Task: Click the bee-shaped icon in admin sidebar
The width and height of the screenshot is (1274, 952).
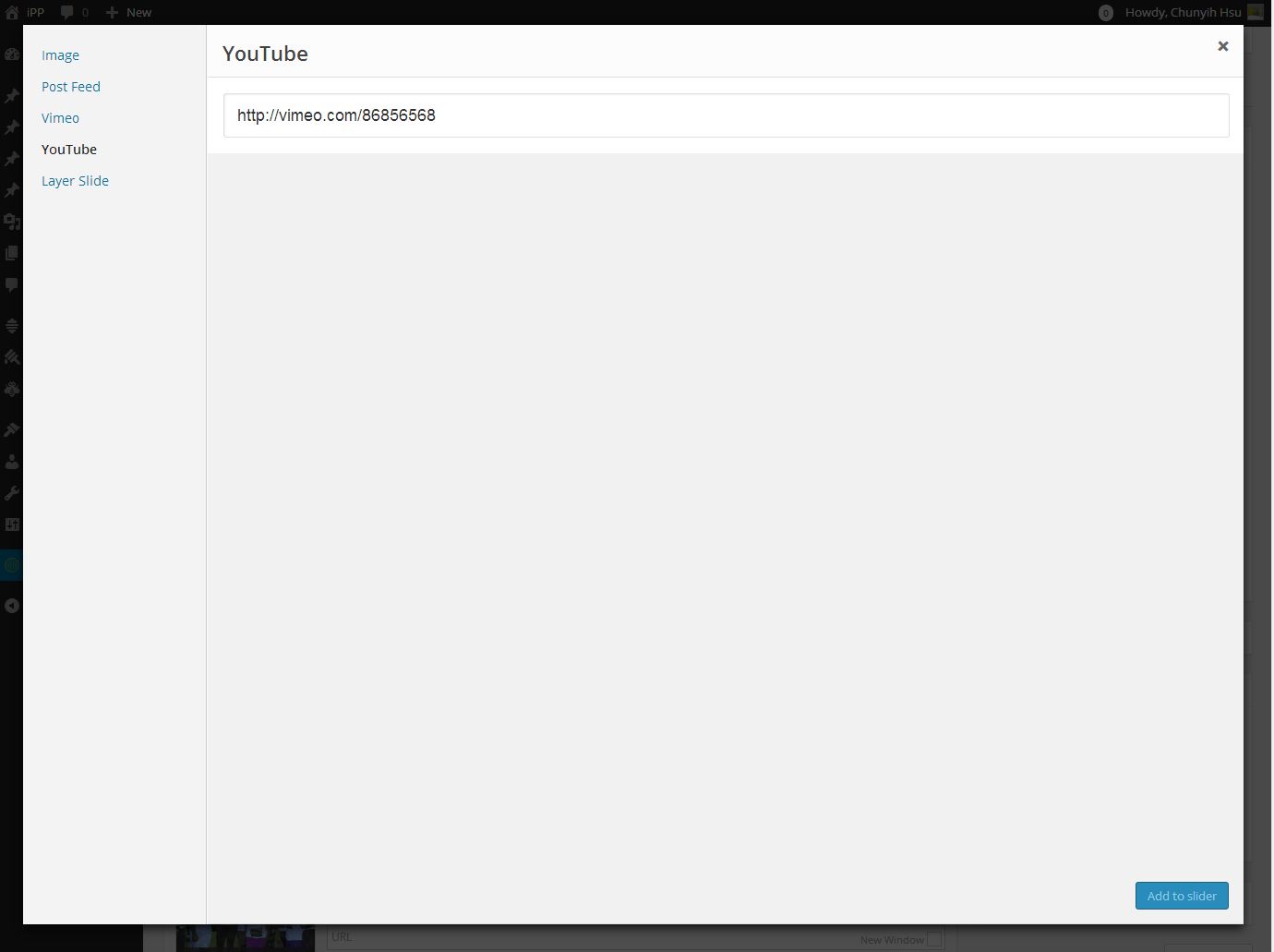Action: [12, 389]
